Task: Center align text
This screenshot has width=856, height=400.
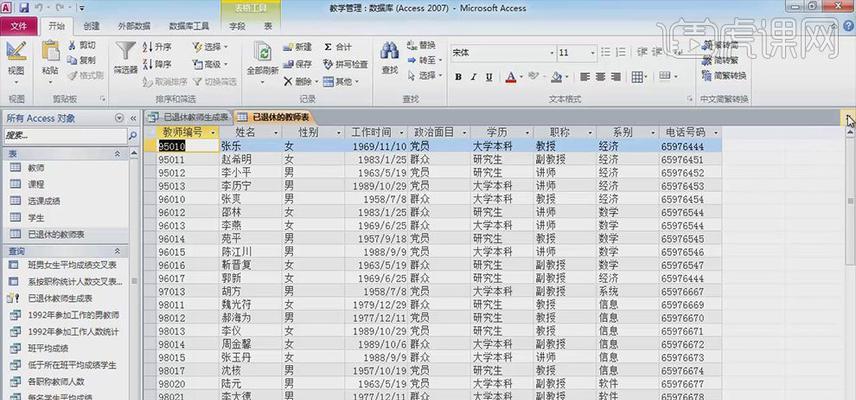Action: tap(600, 77)
